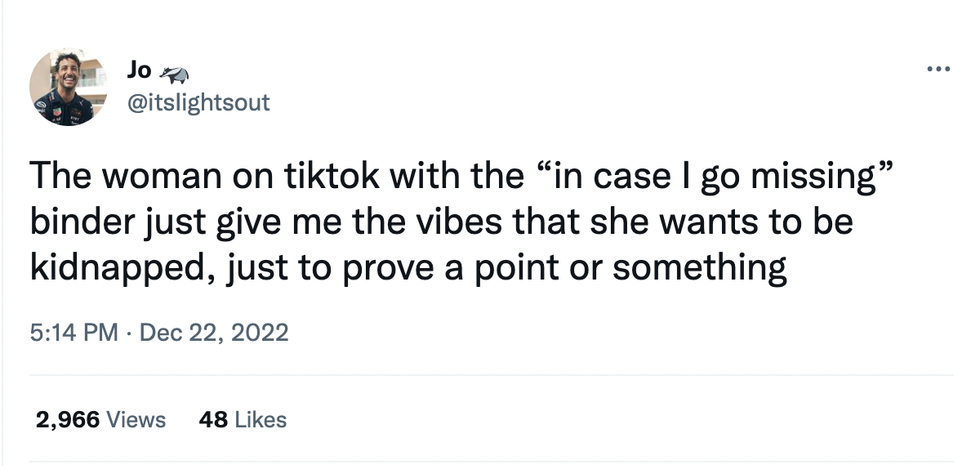
Task: Open the @itslightsout handle link
Action: click(198, 102)
